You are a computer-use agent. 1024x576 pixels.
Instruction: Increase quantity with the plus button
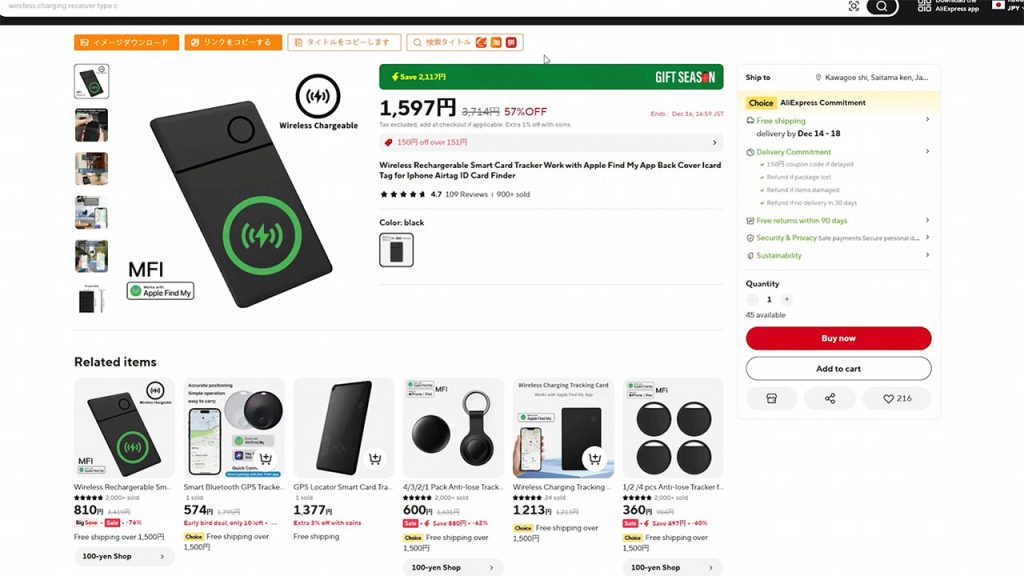tap(787, 299)
